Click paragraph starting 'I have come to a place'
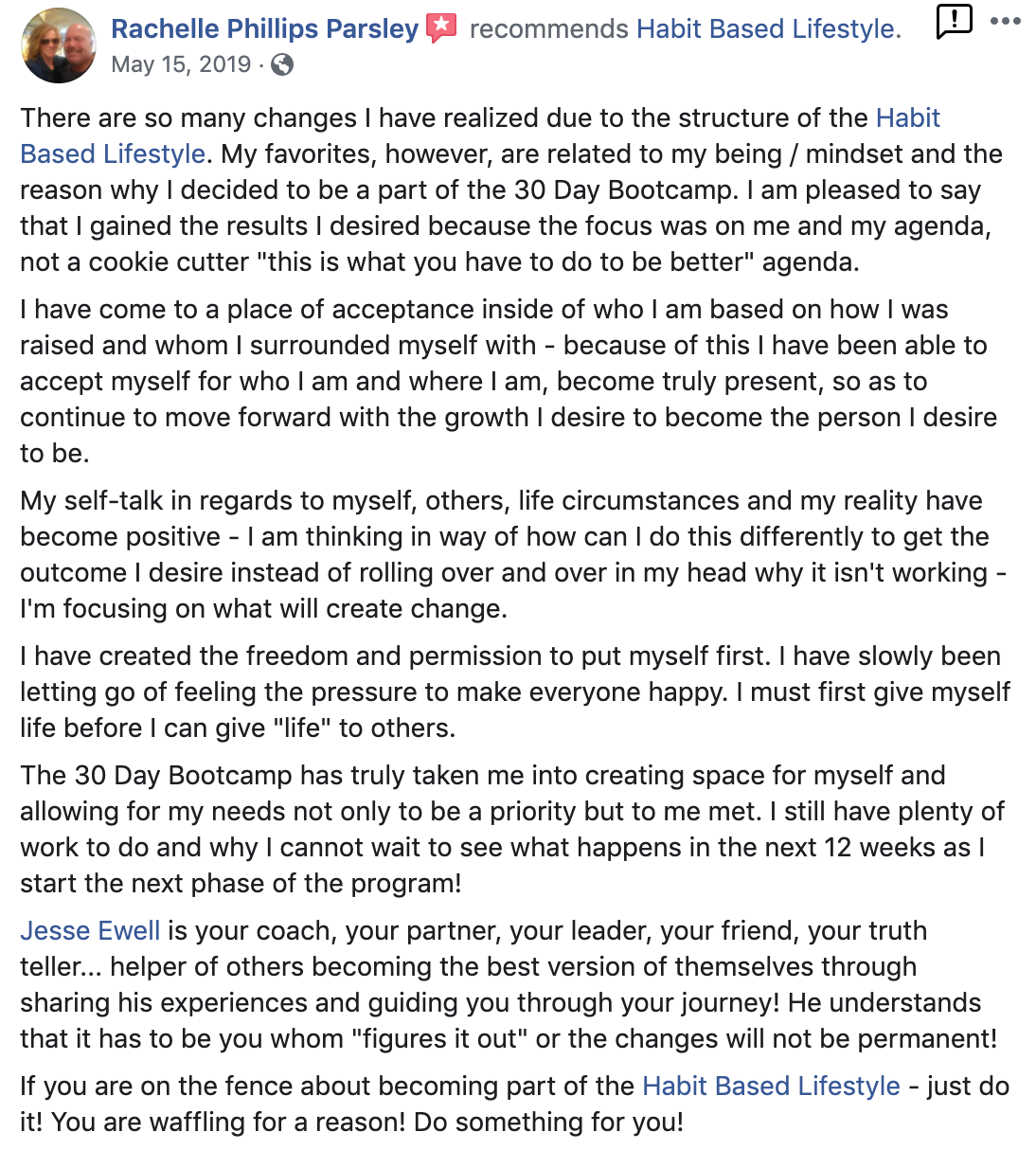 pyautogui.click(x=509, y=382)
